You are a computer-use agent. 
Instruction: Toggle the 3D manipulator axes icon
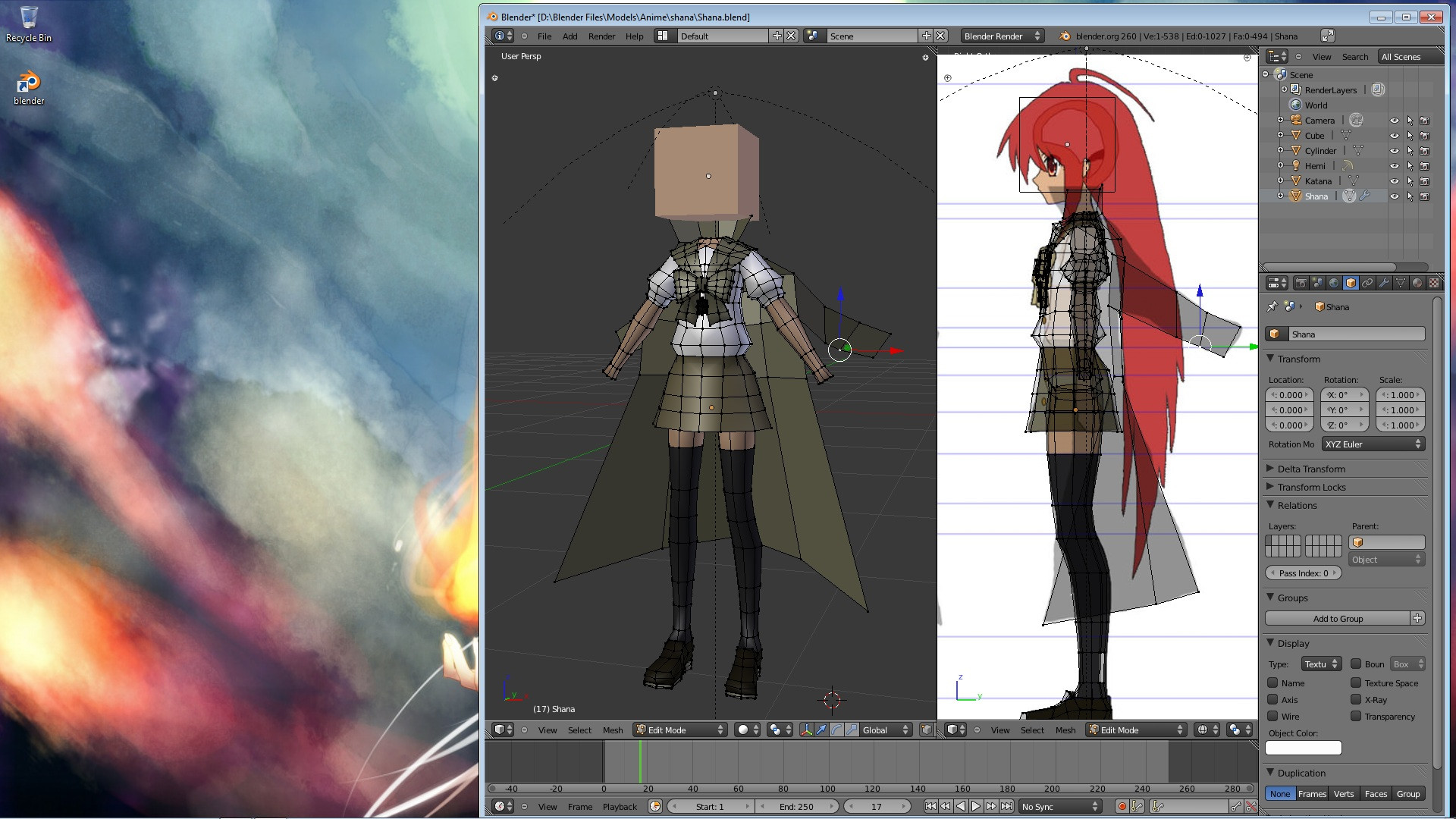point(806,730)
